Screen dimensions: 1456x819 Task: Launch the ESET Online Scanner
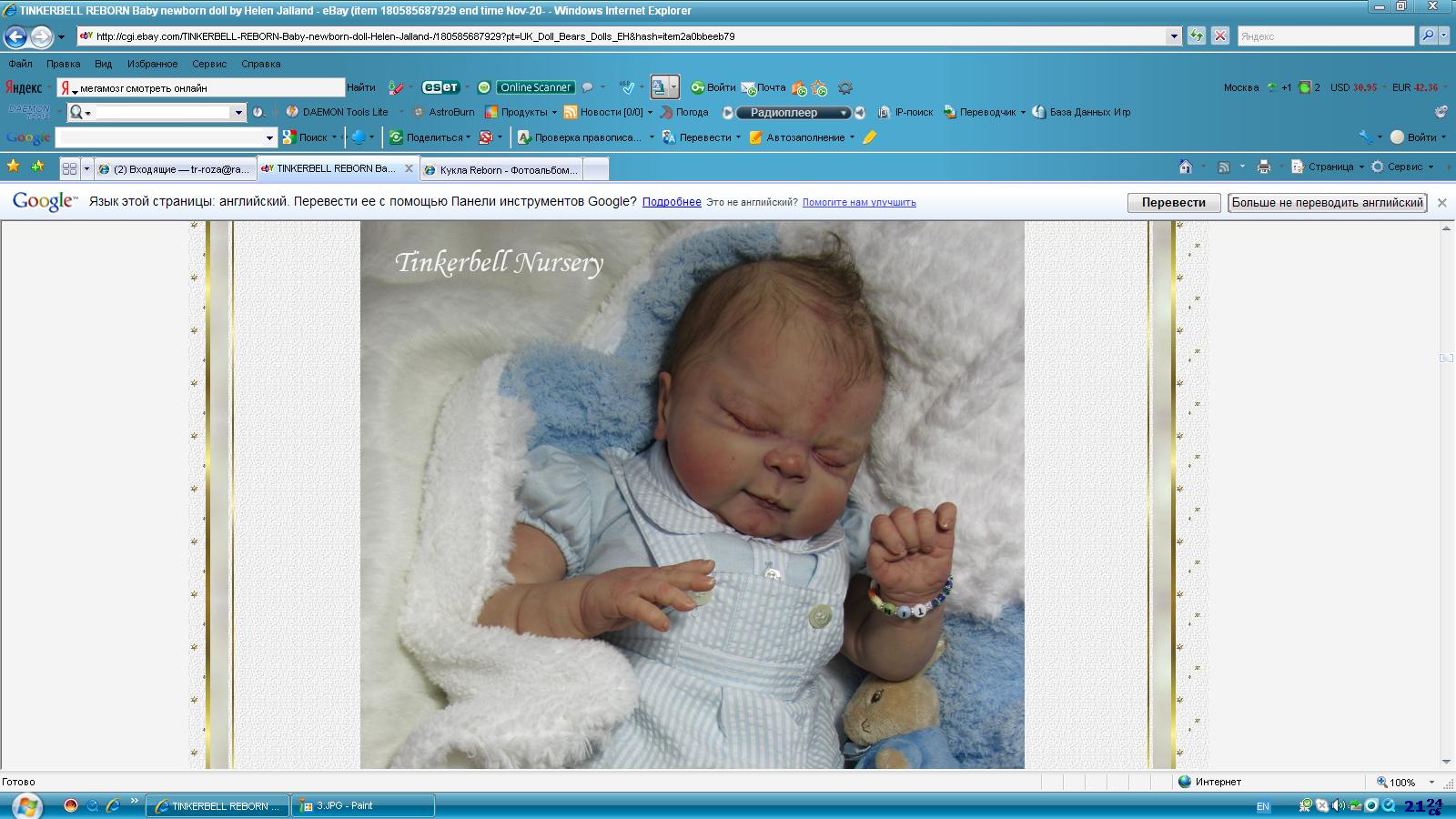(x=535, y=87)
